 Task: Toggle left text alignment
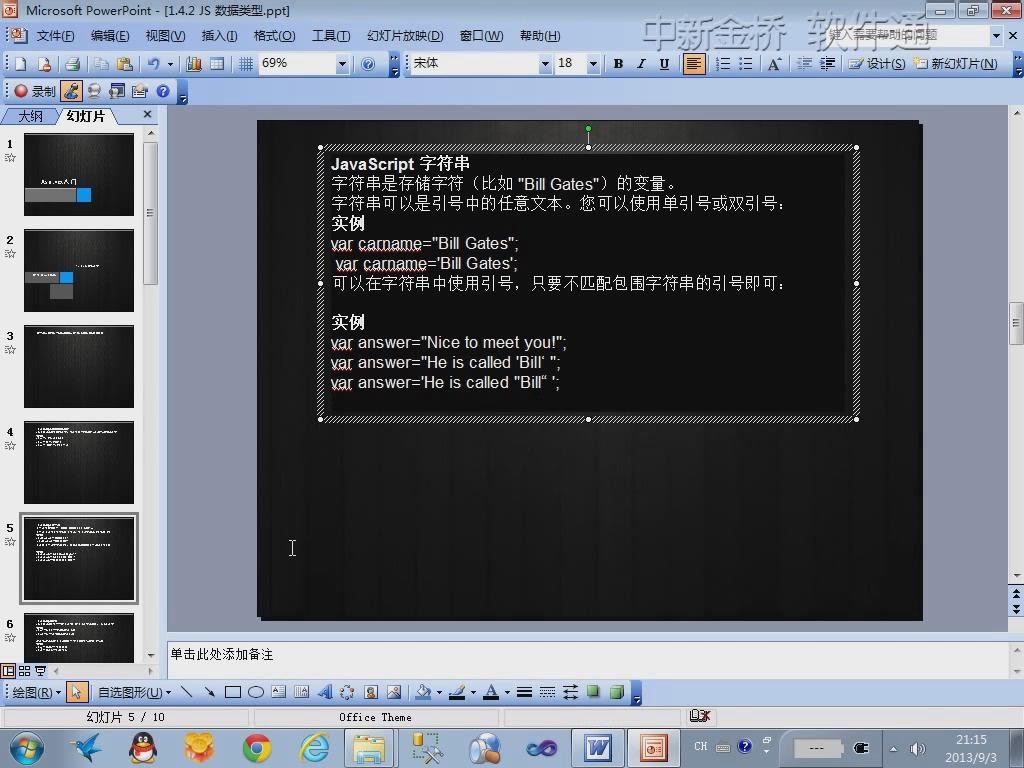[x=694, y=63]
